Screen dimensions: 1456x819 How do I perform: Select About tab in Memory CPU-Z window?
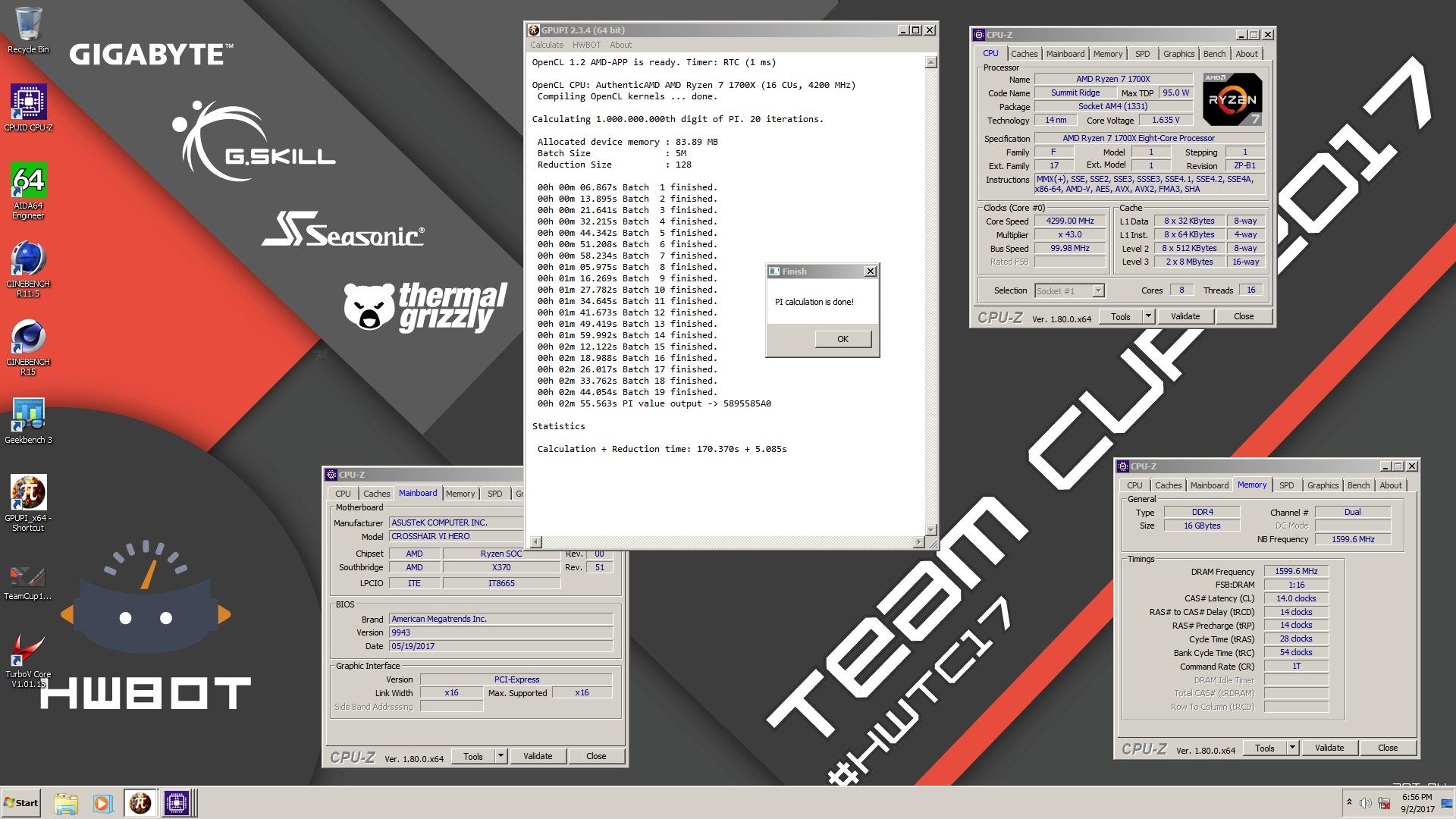click(1390, 485)
